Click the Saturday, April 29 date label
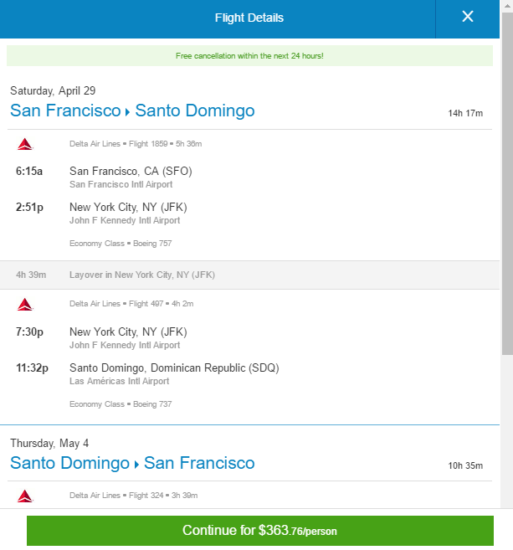Screen dimensions: 513x550 (53, 91)
